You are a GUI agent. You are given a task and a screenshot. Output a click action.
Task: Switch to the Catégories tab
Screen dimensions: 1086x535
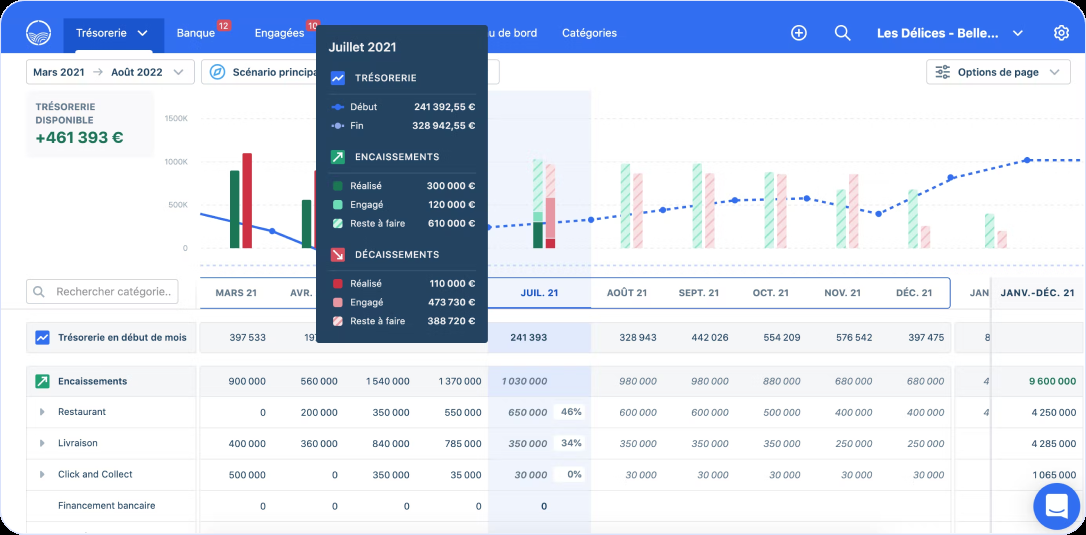point(589,33)
